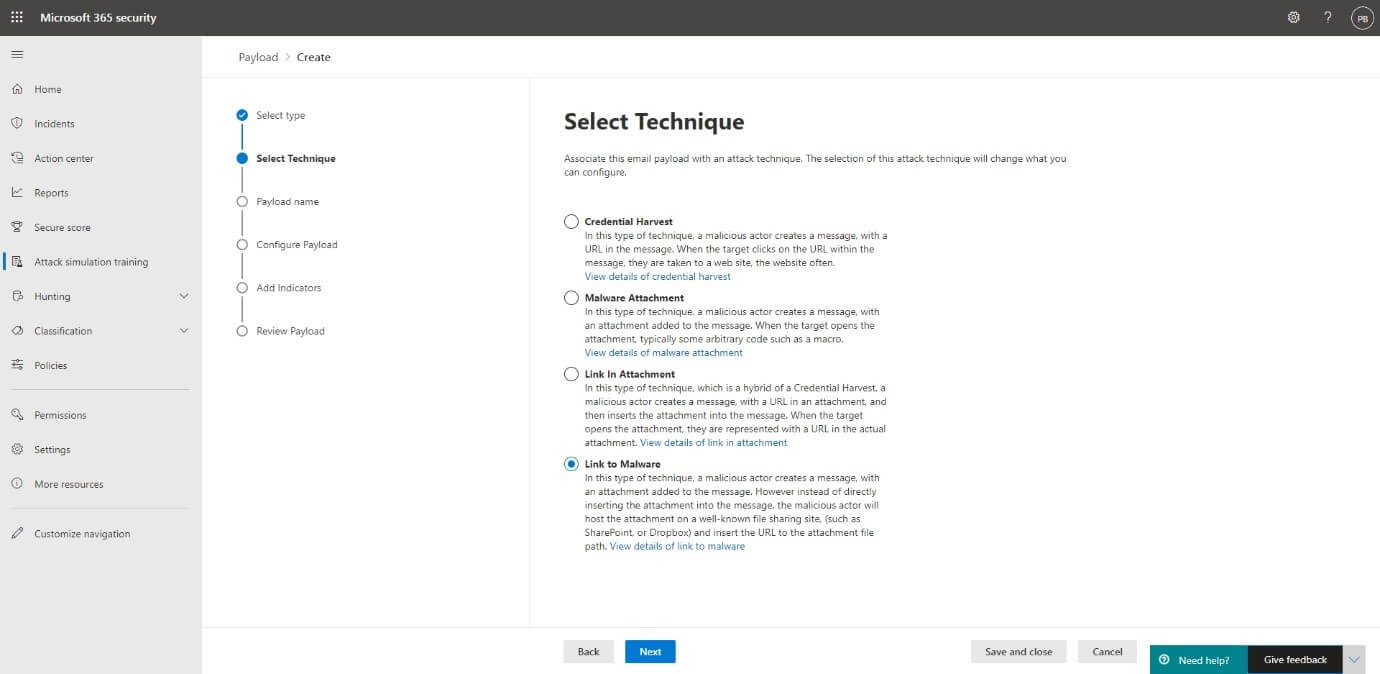Viewport: 1380px width, 674px height.
Task: Select the Link In Attachment technique
Action: point(571,373)
